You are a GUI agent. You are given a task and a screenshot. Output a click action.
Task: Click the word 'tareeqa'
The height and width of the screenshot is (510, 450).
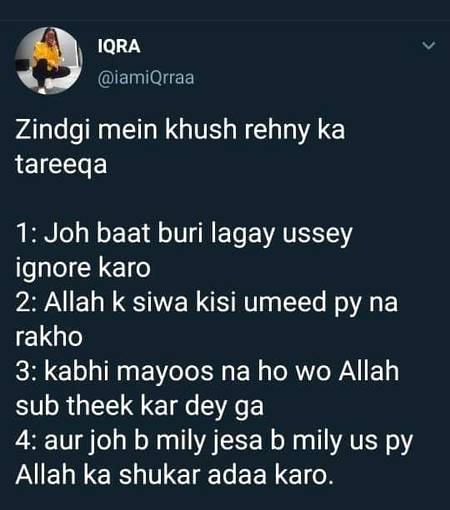tap(61, 164)
